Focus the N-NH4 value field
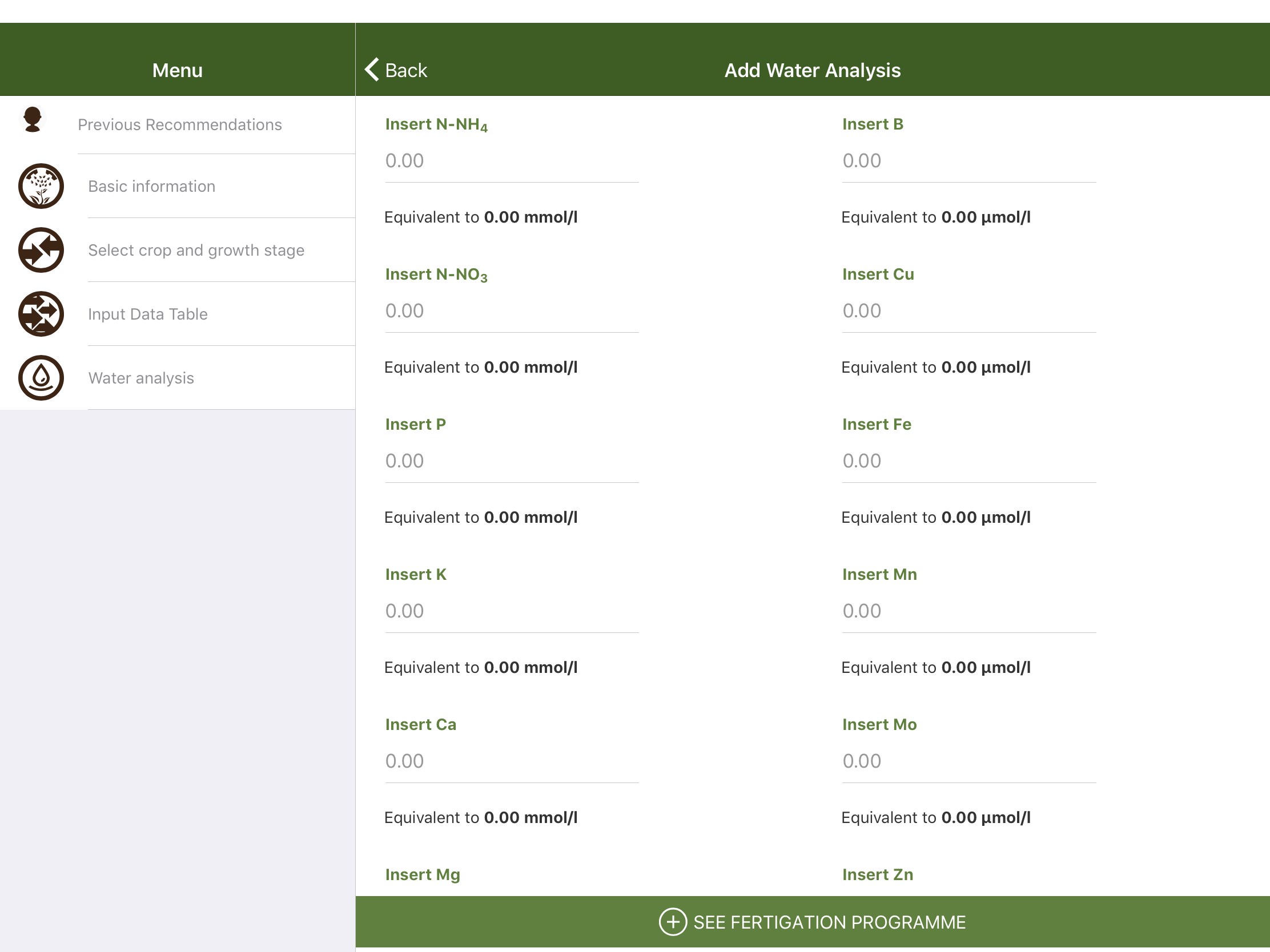The width and height of the screenshot is (1270, 952). coord(511,161)
